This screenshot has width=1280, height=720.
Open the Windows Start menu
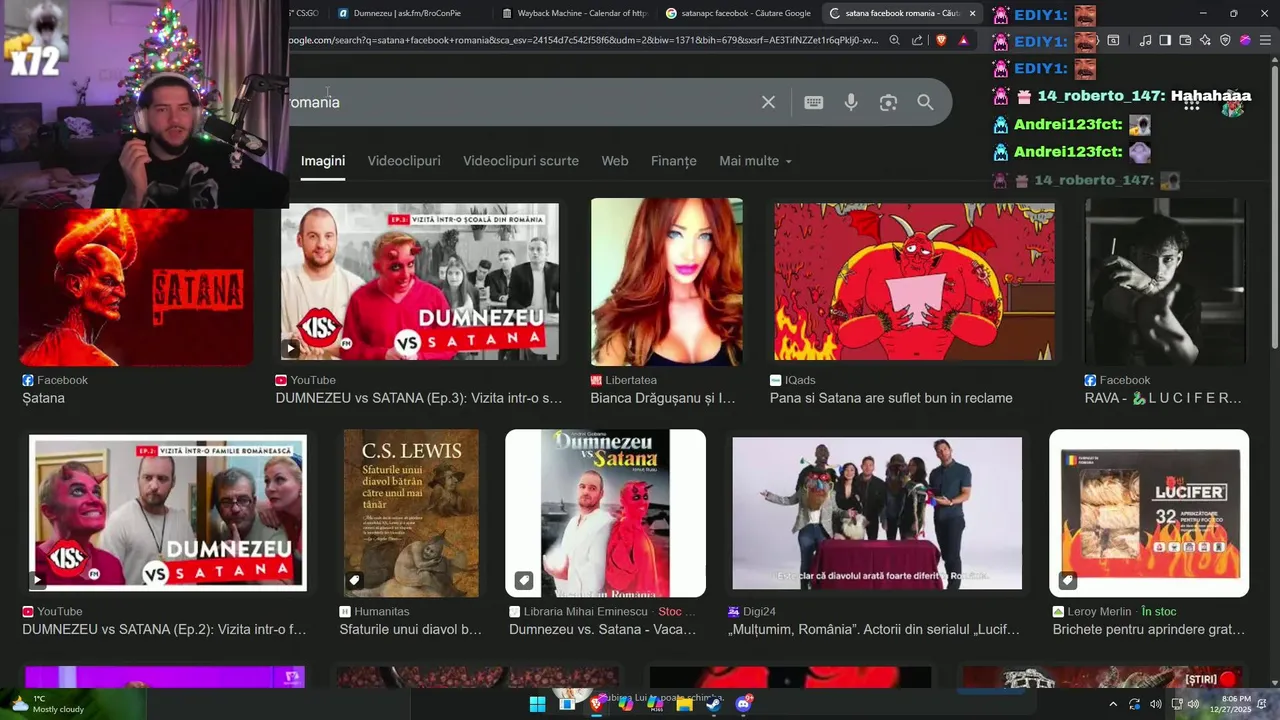pyautogui.click(x=537, y=704)
